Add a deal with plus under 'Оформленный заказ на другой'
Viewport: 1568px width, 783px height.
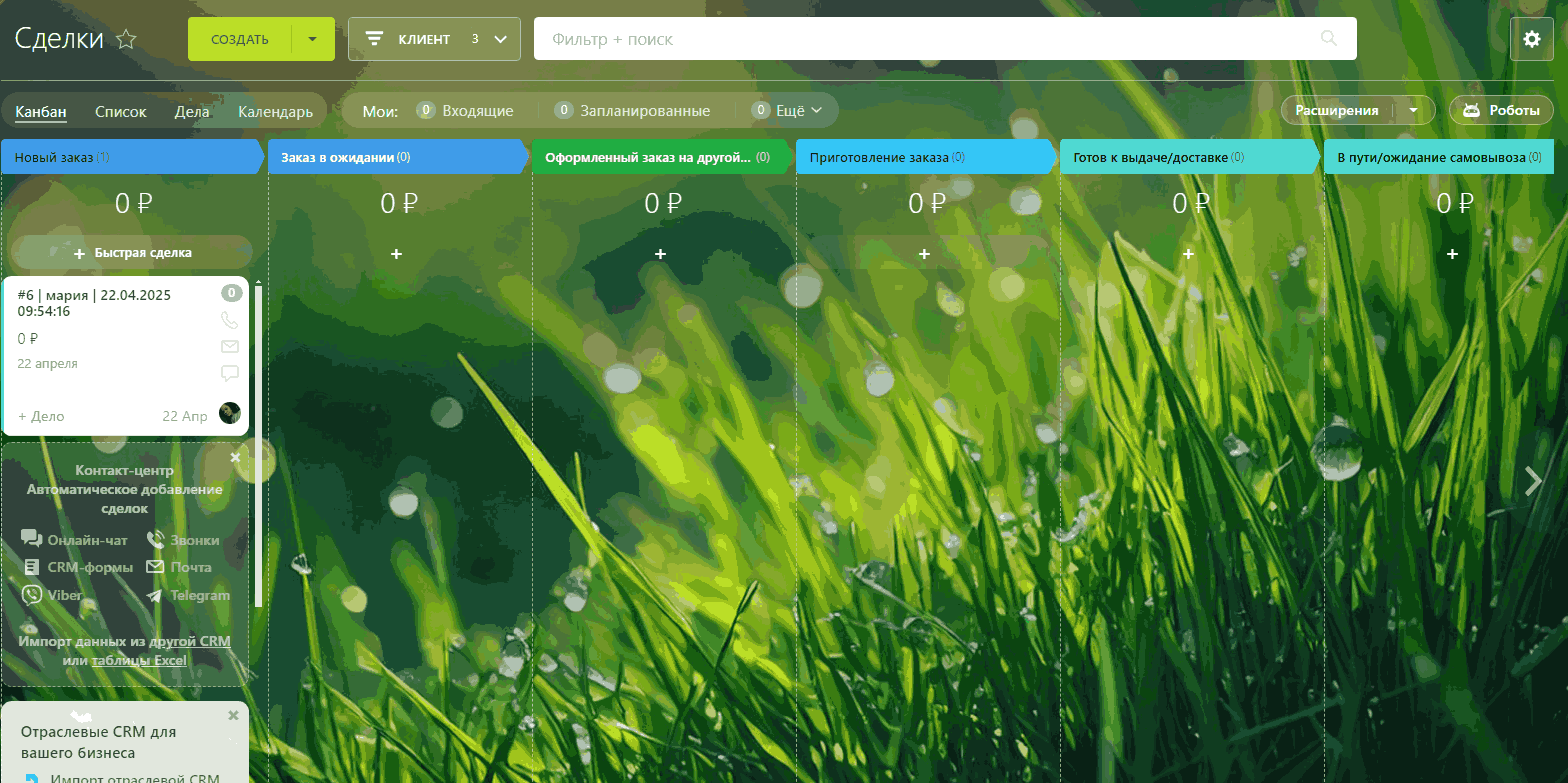[660, 254]
